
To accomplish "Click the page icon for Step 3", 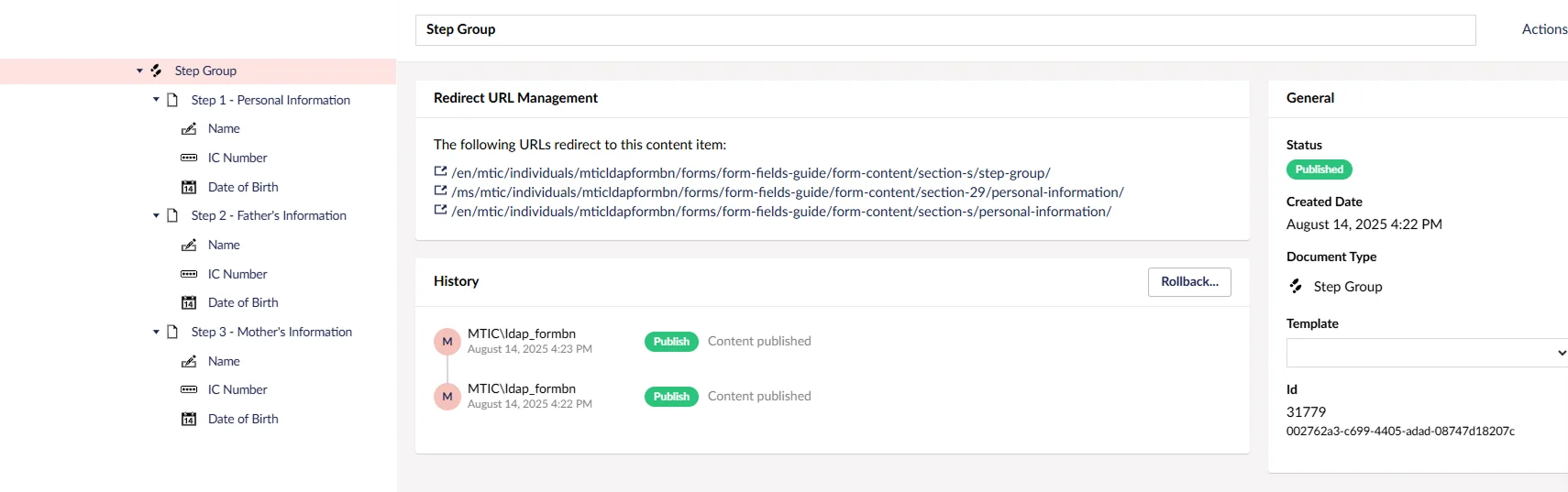I will coord(172,332).
